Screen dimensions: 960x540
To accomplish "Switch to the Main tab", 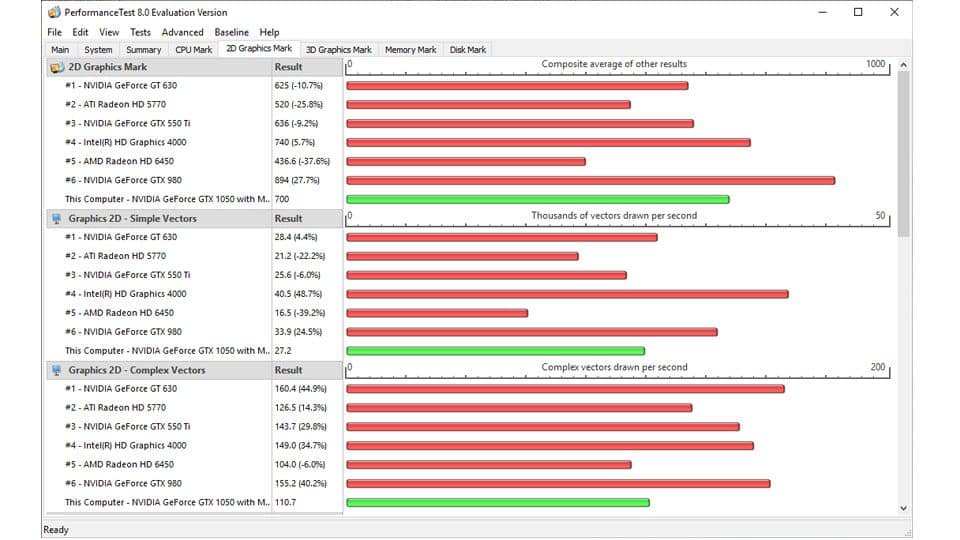I will (60, 50).
